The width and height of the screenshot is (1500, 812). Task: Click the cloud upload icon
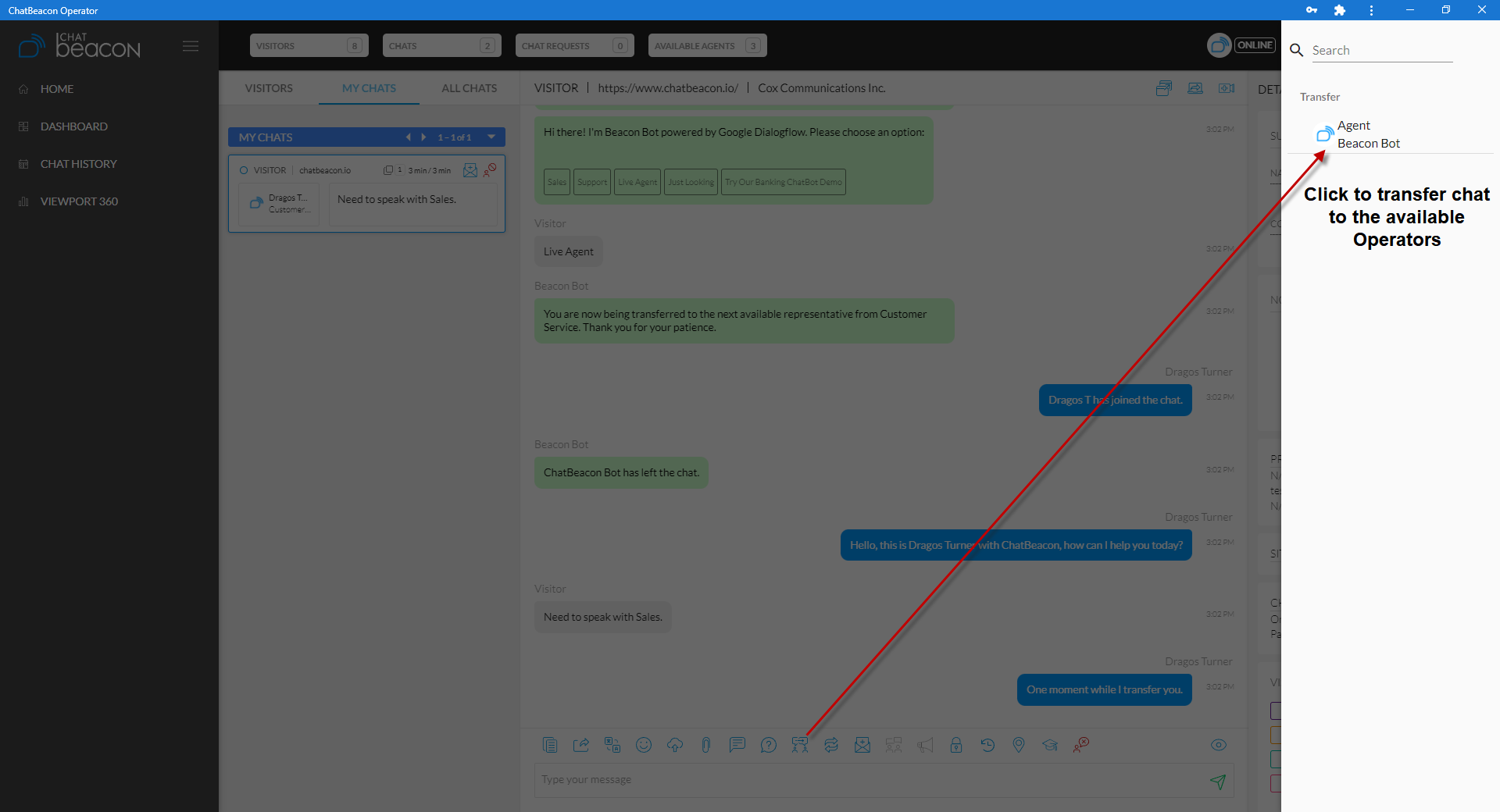tap(675, 745)
